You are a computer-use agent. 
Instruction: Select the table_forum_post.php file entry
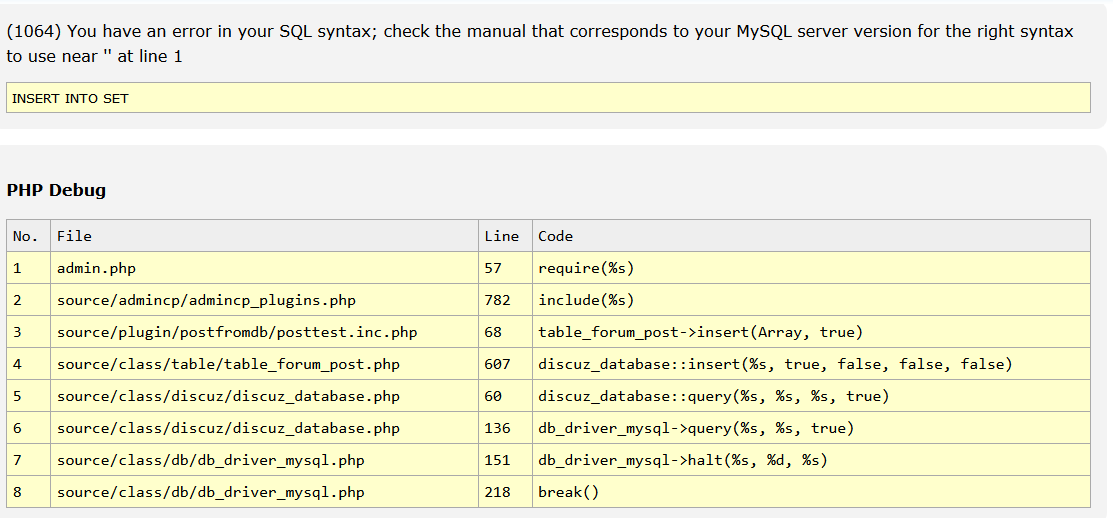click(228, 364)
